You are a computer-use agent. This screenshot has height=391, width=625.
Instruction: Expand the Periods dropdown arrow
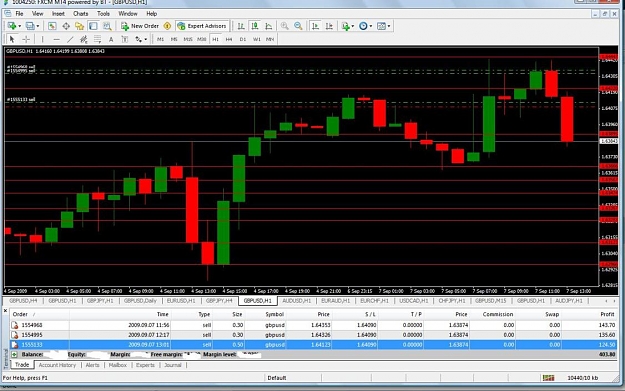coord(371,26)
